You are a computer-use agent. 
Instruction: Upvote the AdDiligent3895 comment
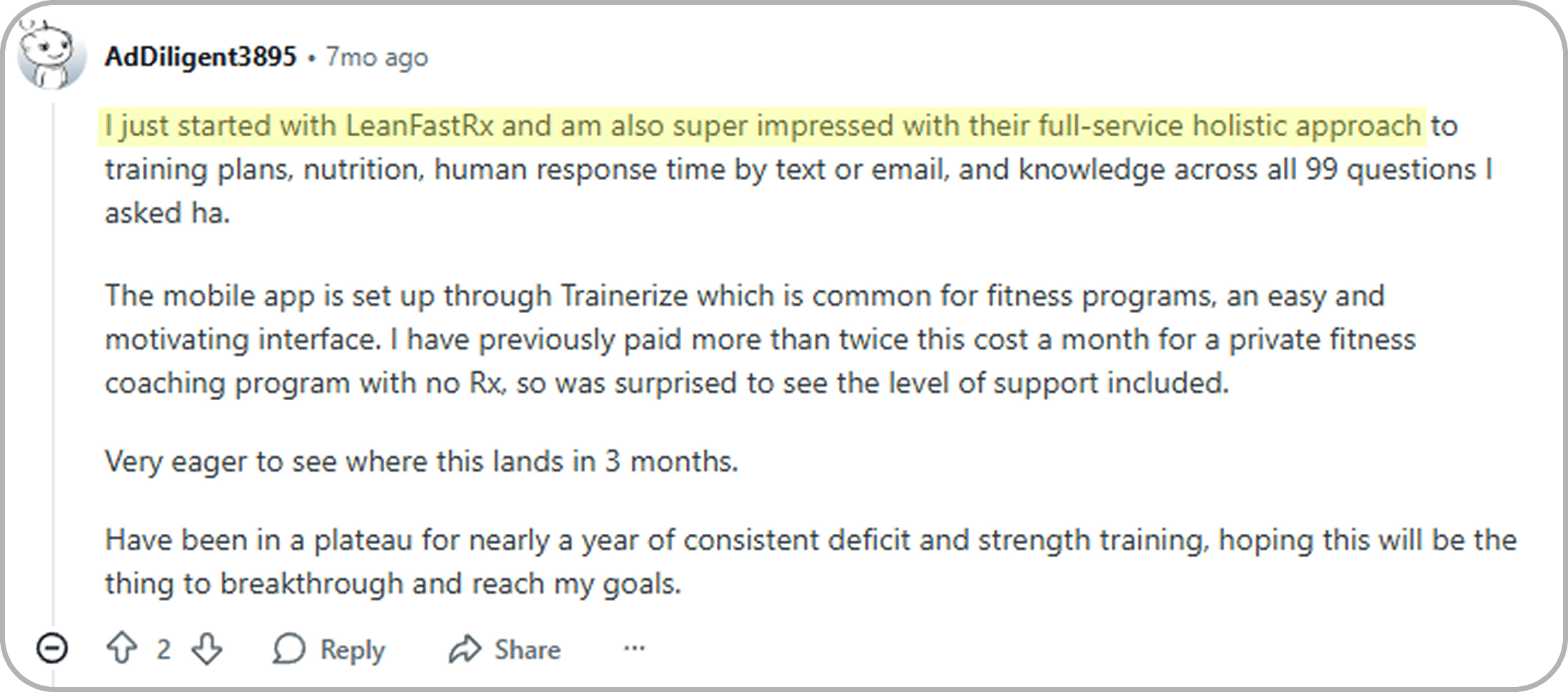point(121,648)
